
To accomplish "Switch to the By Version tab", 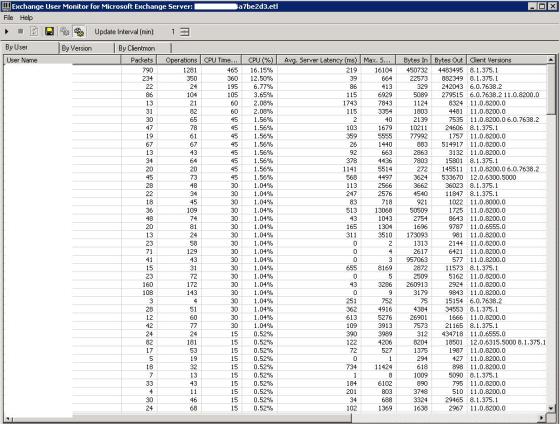I will [x=87, y=48].
